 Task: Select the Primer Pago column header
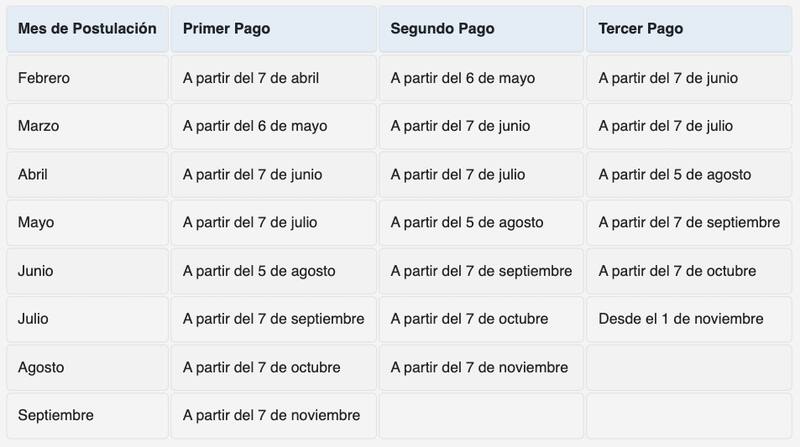point(273,29)
